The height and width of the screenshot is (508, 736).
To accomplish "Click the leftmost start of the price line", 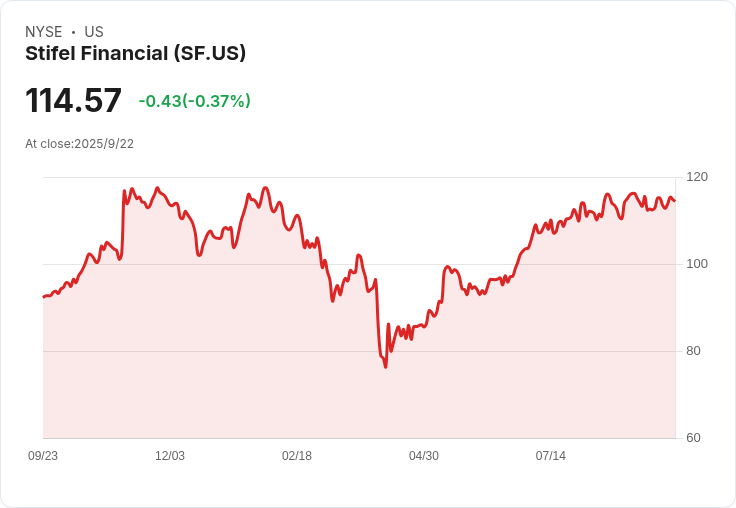I will click(x=44, y=297).
